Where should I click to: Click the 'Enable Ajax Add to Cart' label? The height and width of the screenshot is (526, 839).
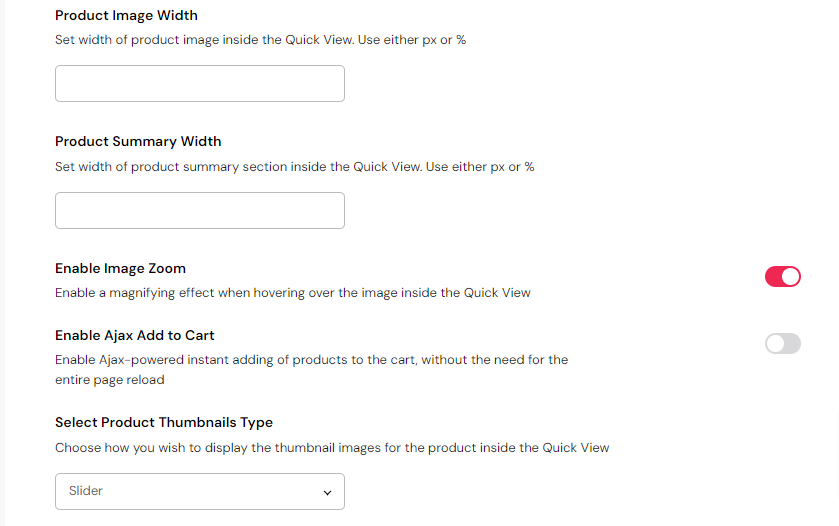click(x=135, y=335)
